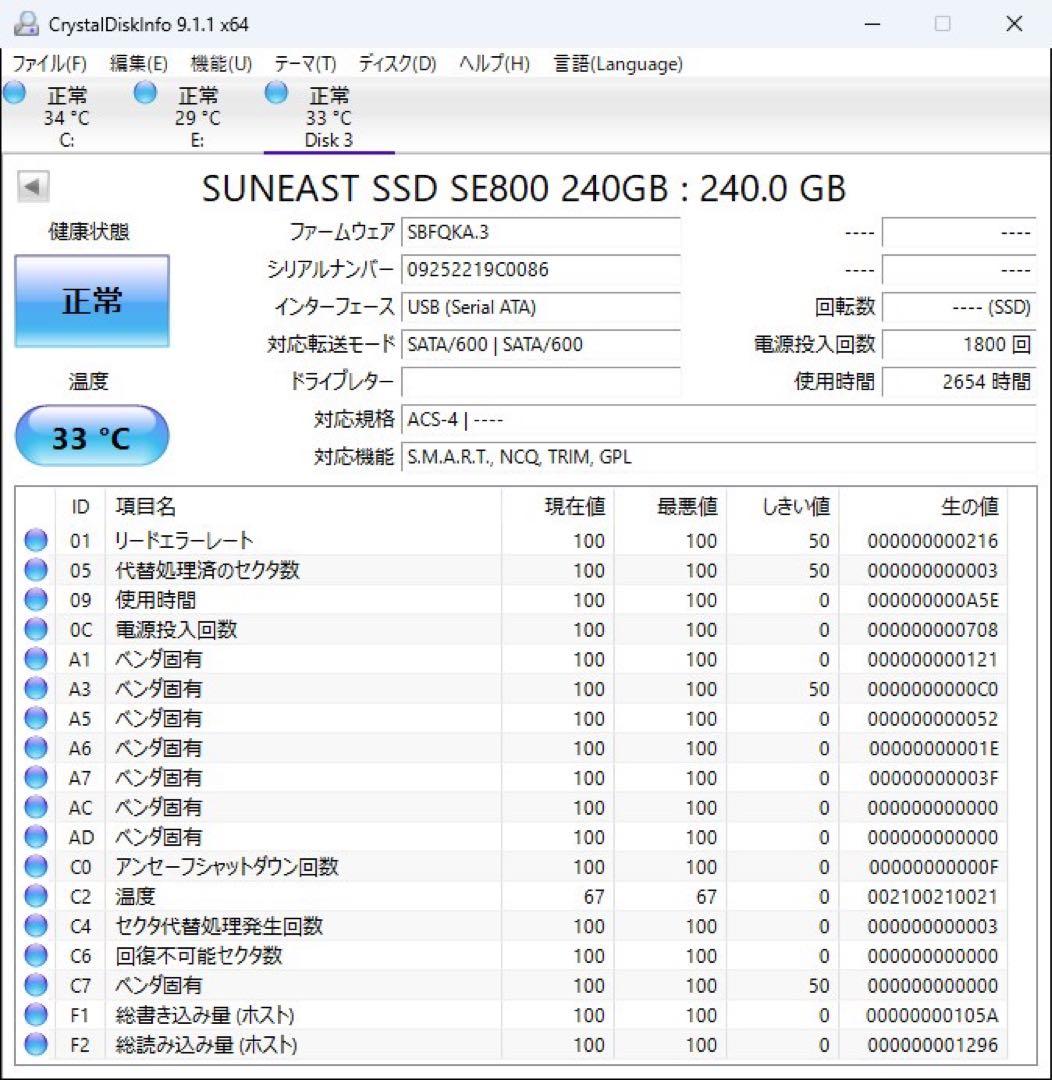Open the ディスク(D) menu
1052x1080 pixels.
click(x=397, y=64)
